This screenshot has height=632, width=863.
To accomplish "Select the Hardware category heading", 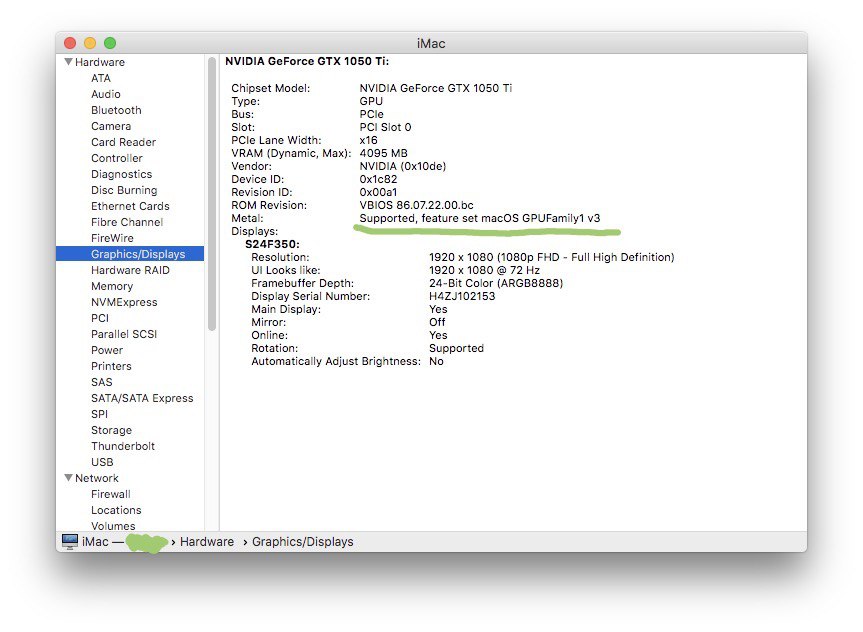I will click(100, 62).
